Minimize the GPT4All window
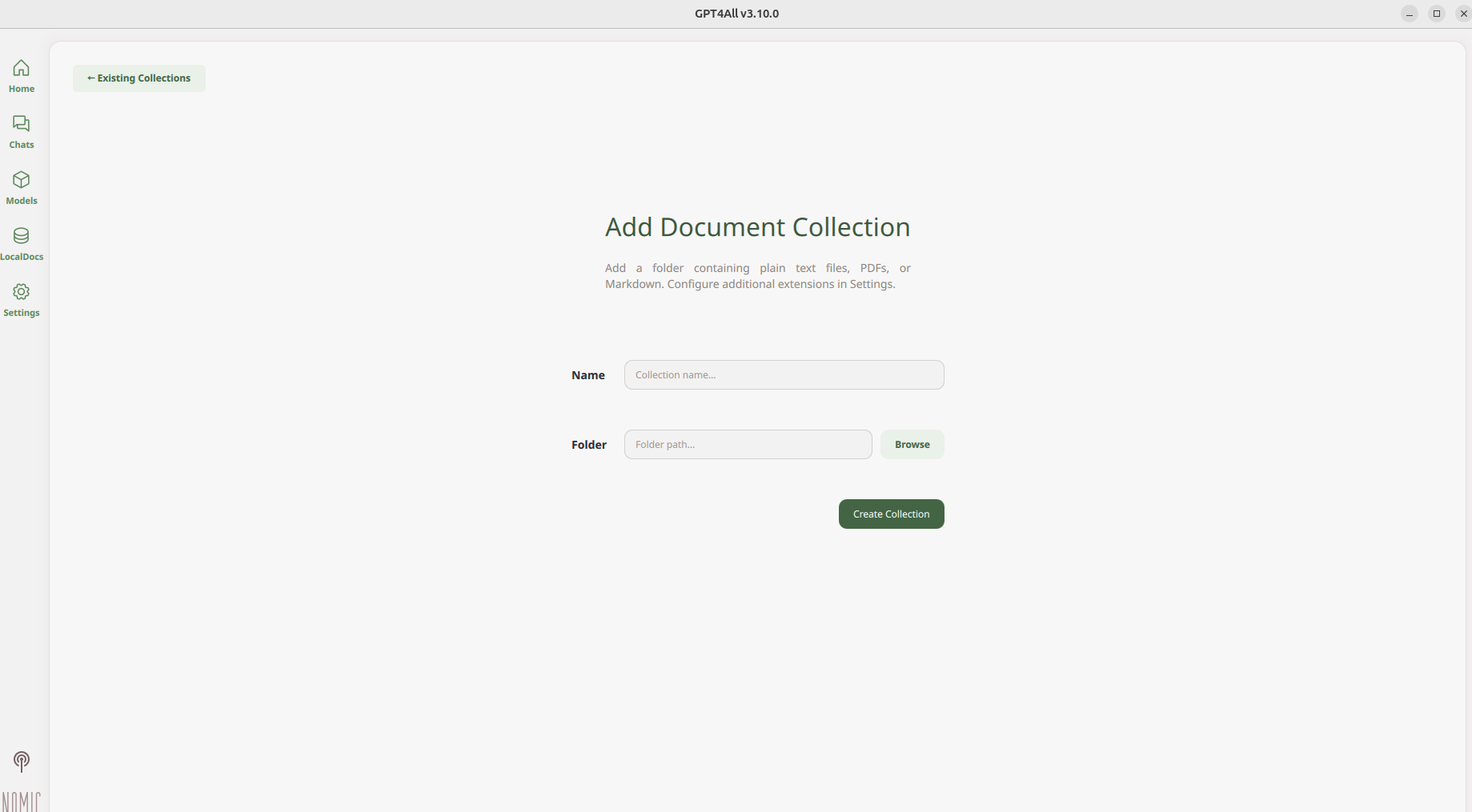Viewport: 1472px width, 812px height. pos(1410,14)
